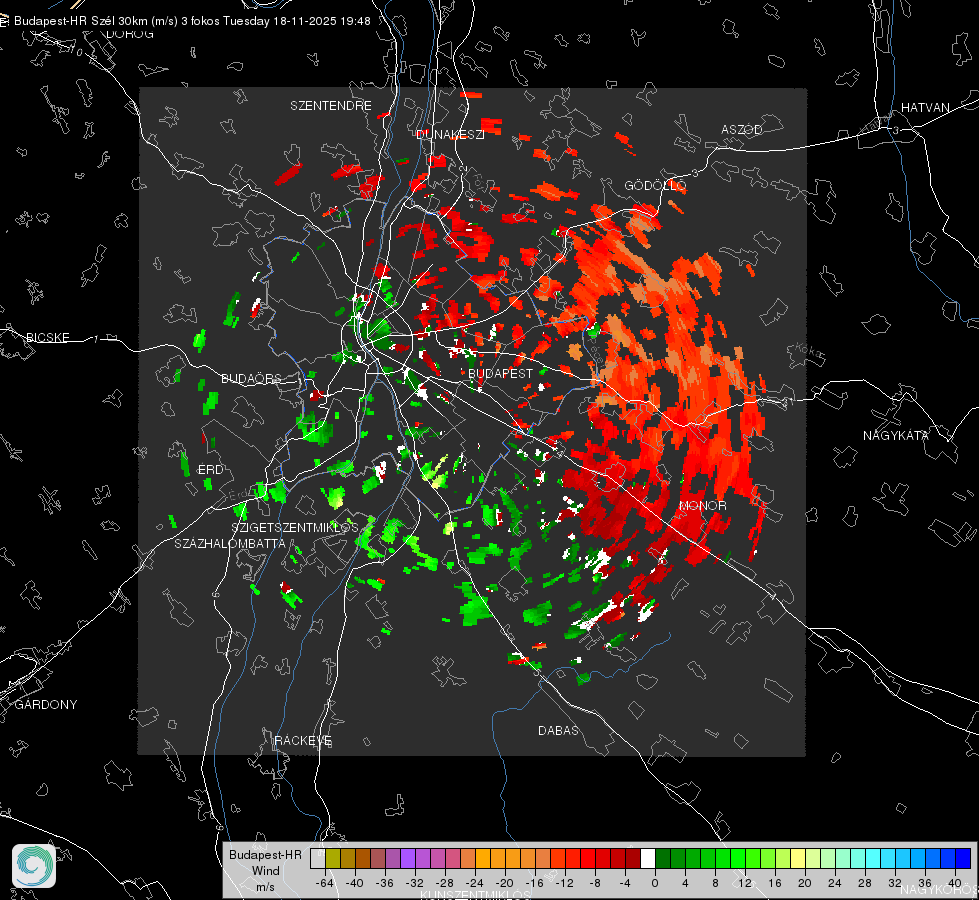Viewport: 979px width, 900px height.
Task: Click the SZIGETSZENTMIKLÓS town label
Action: click(x=295, y=527)
